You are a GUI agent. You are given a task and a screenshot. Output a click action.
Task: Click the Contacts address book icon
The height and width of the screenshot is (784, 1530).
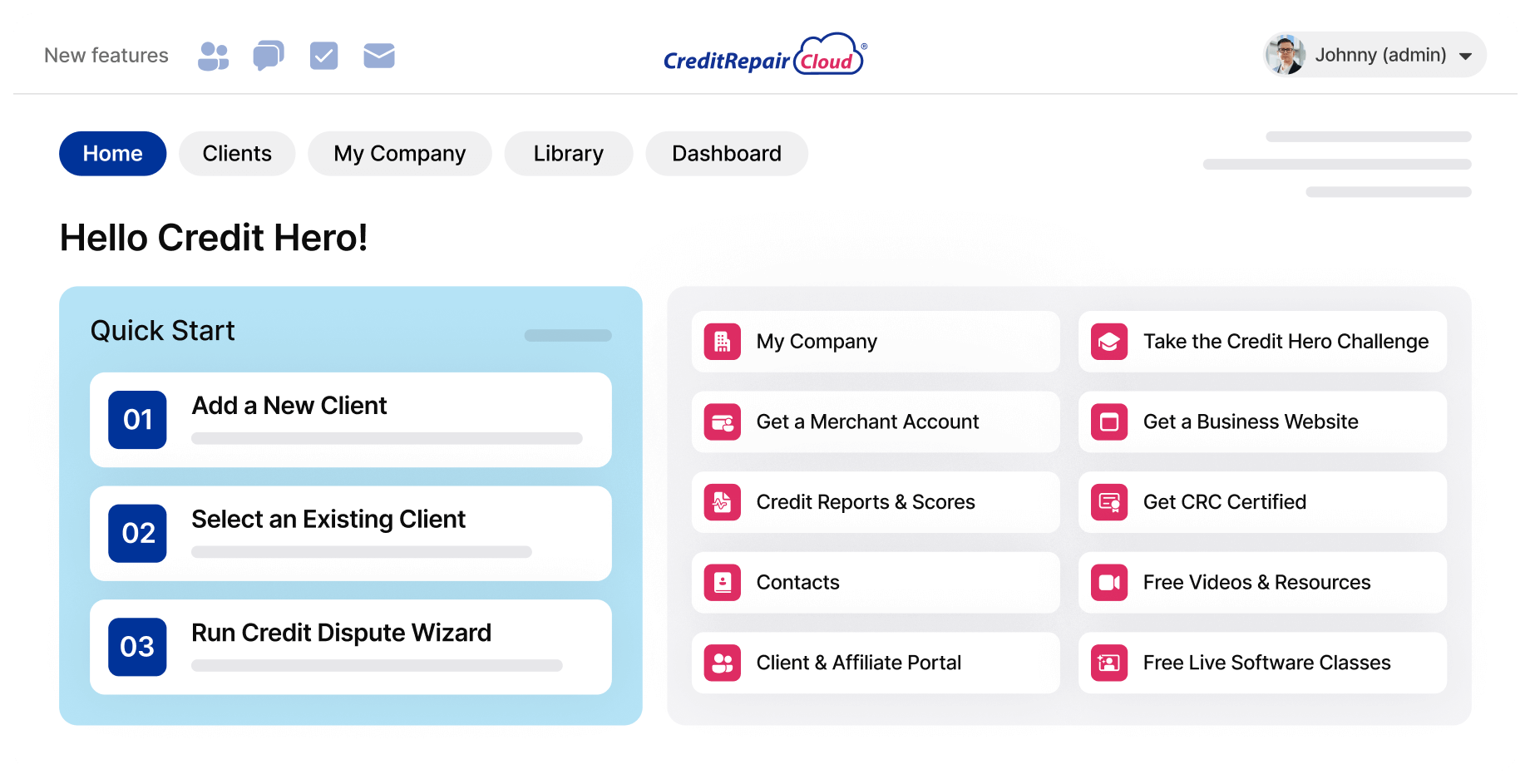point(723,583)
